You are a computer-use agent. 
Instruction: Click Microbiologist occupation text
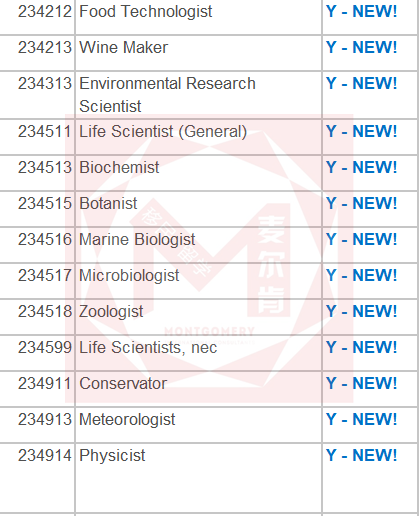[129, 276]
